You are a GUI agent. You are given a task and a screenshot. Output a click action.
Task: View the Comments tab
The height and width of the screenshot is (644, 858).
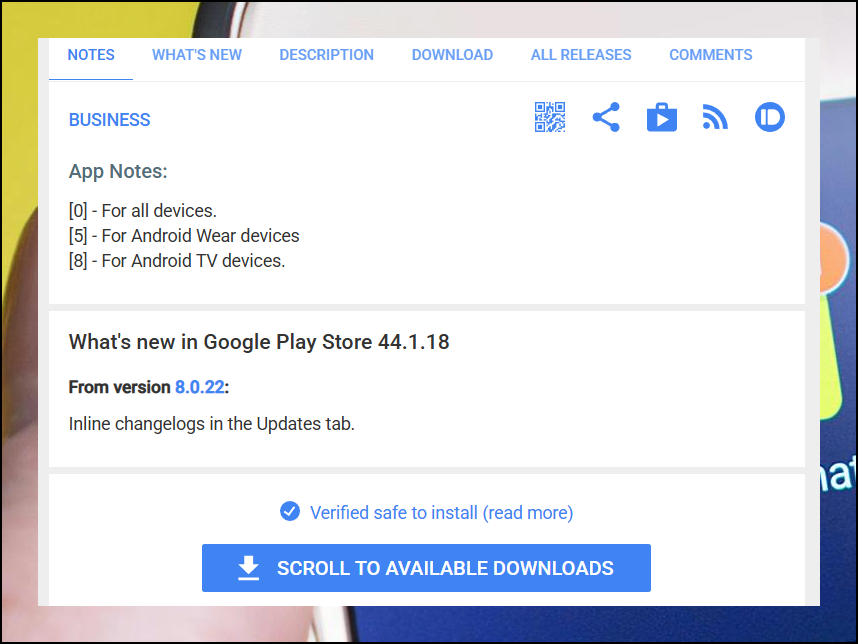pyautogui.click(x=710, y=55)
